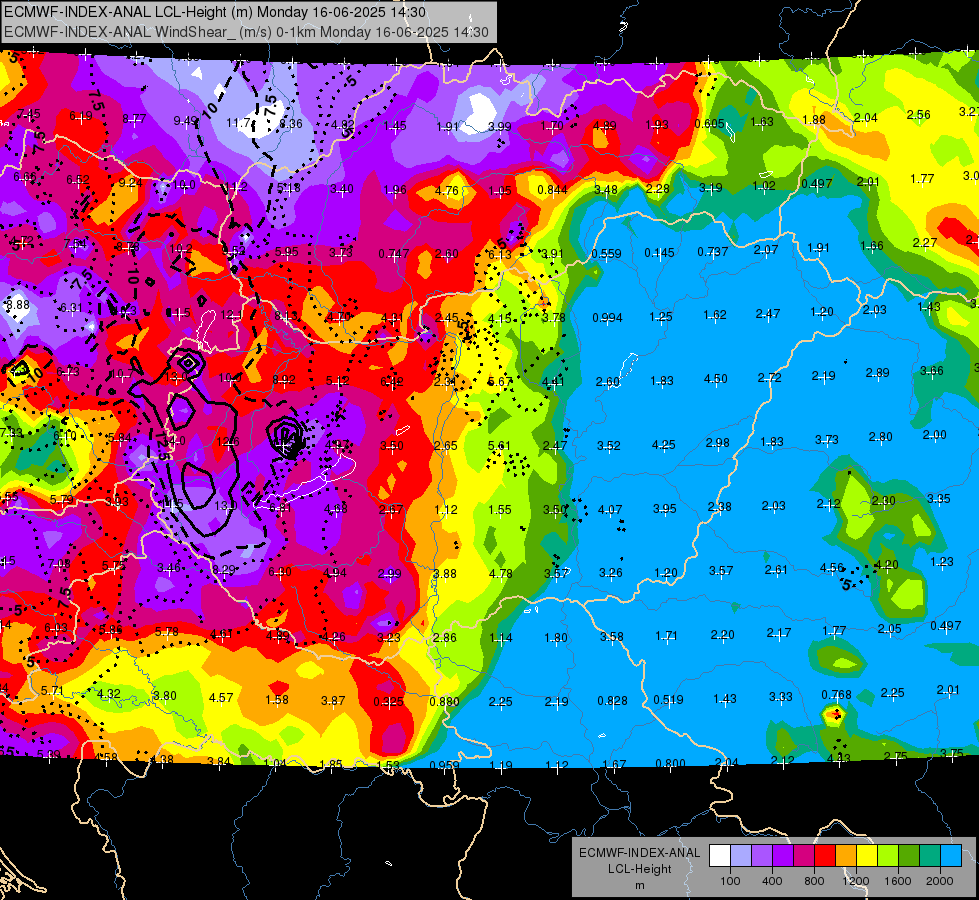Click the pale lavender legend swatch
Viewport: 979px width, 900px height.
740,856
